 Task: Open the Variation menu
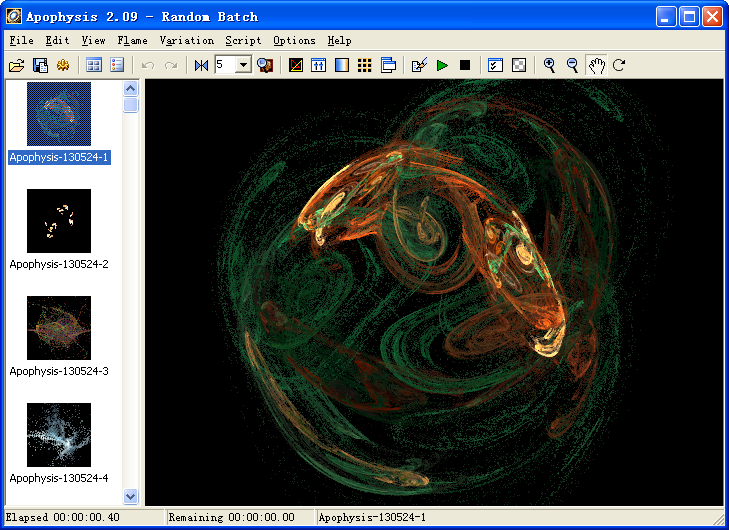tap(186, 41)
